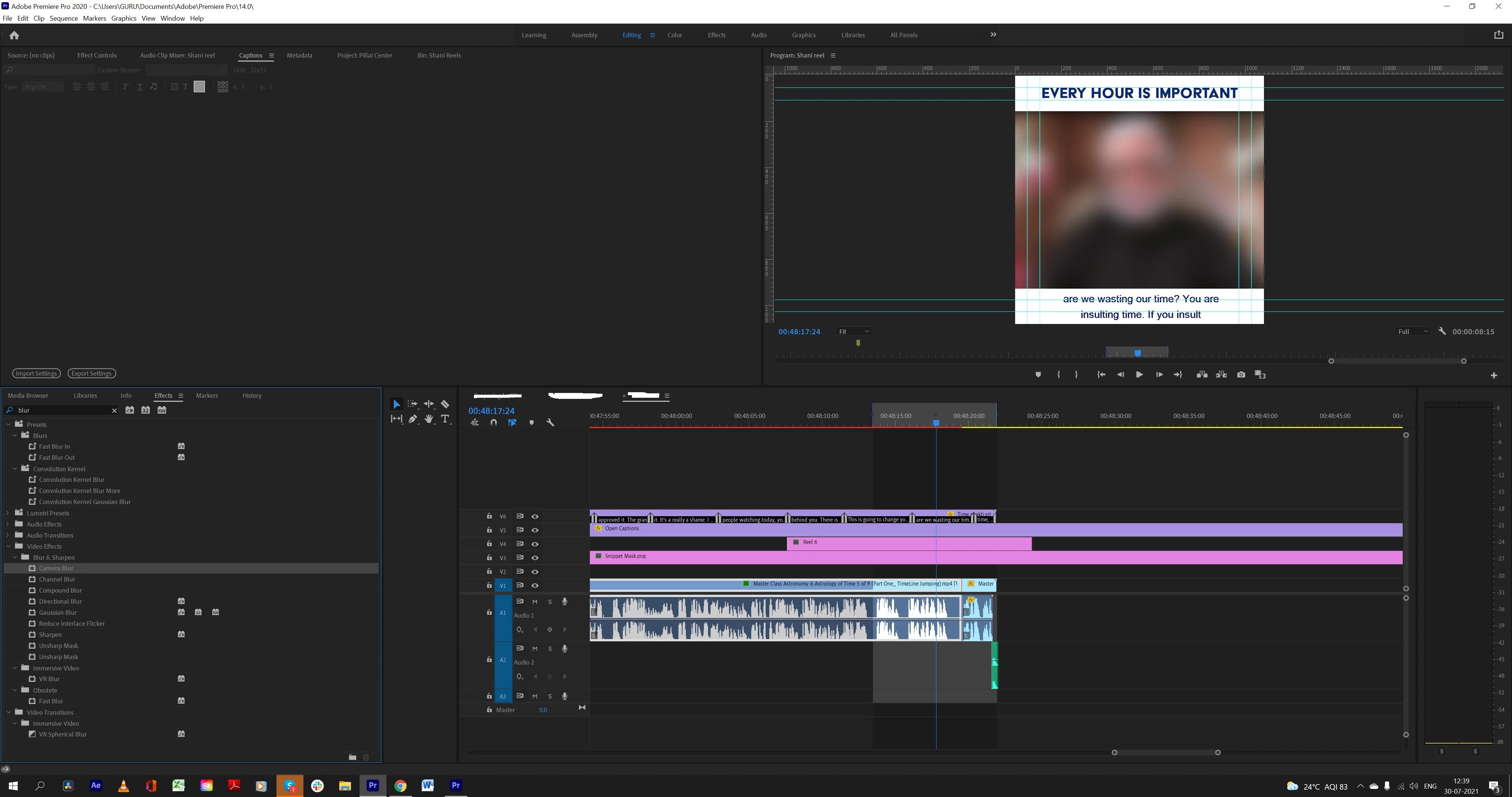Mute the Audio 1 track
This screenshot has width=1512, height=797.
pyautogui.click(x=535, y=601)
